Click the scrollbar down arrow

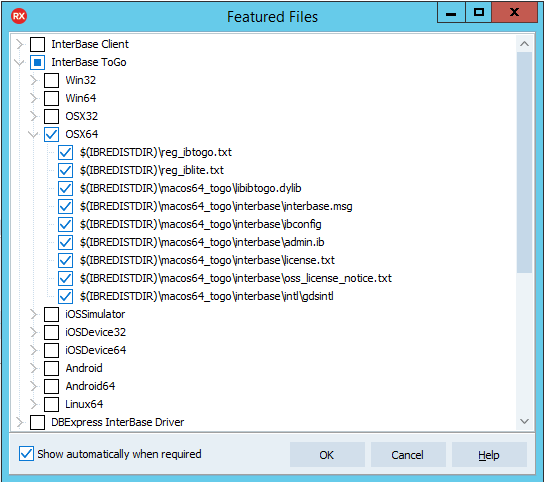pyautogui.click(x=524, y=421)
